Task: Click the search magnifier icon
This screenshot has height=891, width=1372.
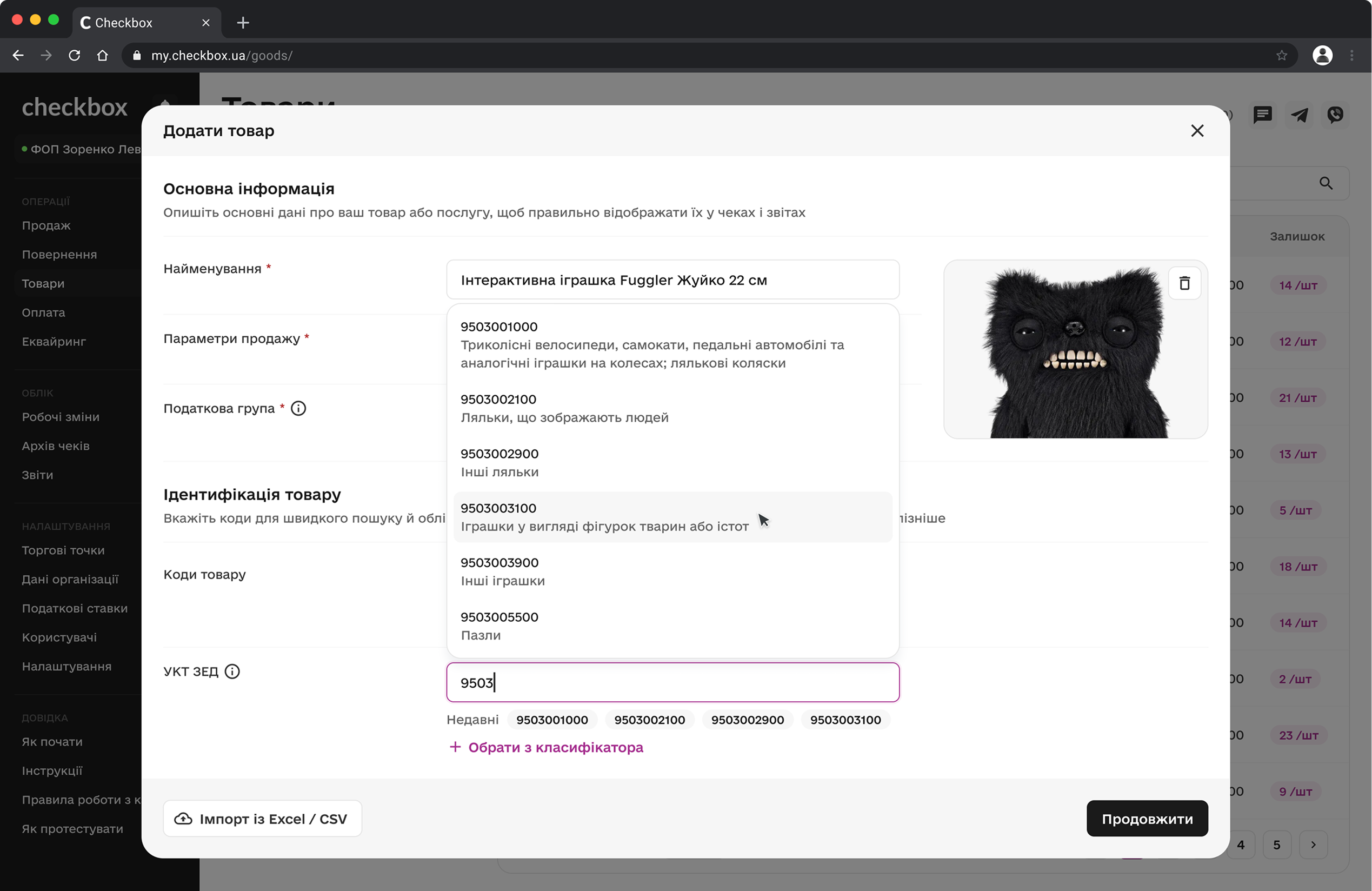Action: pyautogui.click(x=1326, y=183)
